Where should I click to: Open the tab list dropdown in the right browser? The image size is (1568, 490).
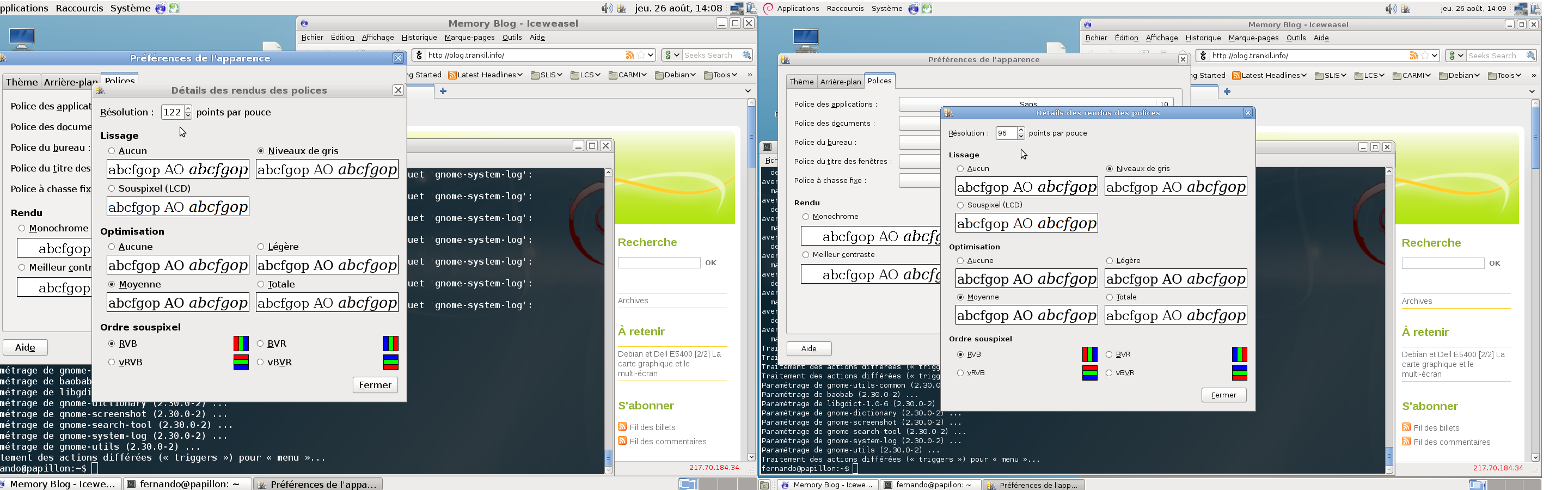coord(1532,91)
